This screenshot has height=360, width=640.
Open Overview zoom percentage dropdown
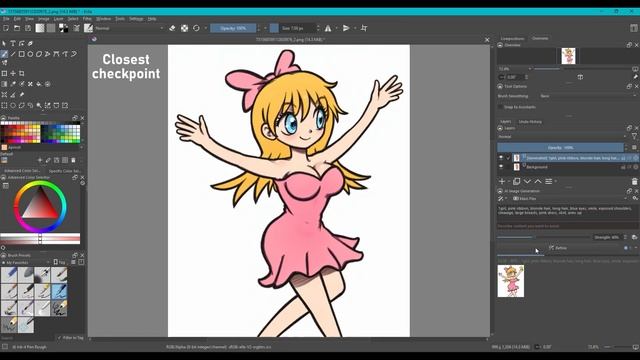pos(515,69)
